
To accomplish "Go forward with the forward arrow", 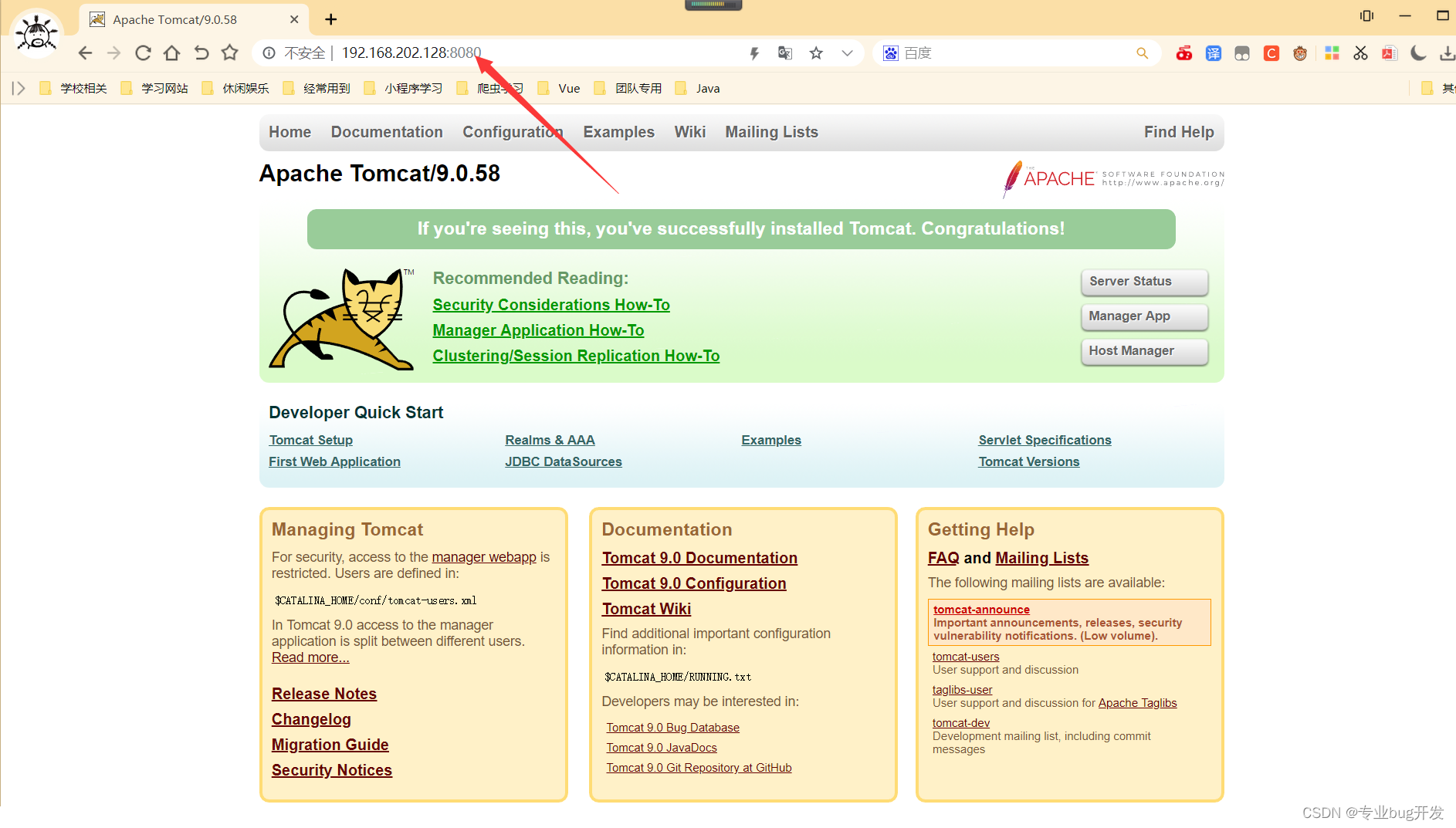I will 113,52.
